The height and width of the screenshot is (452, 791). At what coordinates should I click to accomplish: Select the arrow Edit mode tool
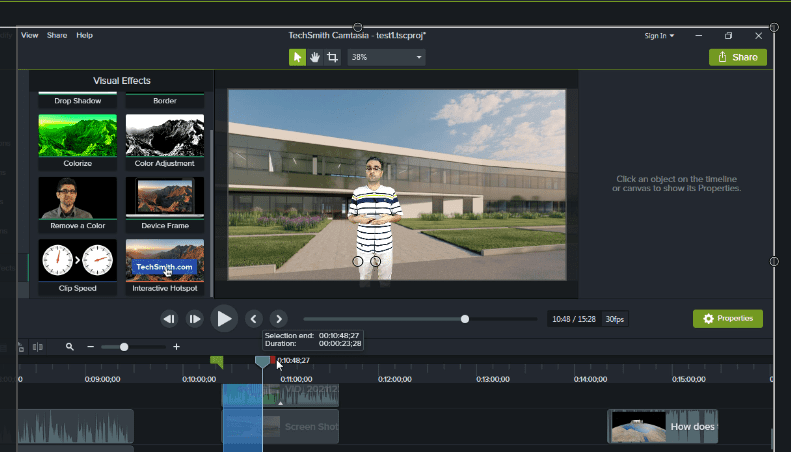297,57
